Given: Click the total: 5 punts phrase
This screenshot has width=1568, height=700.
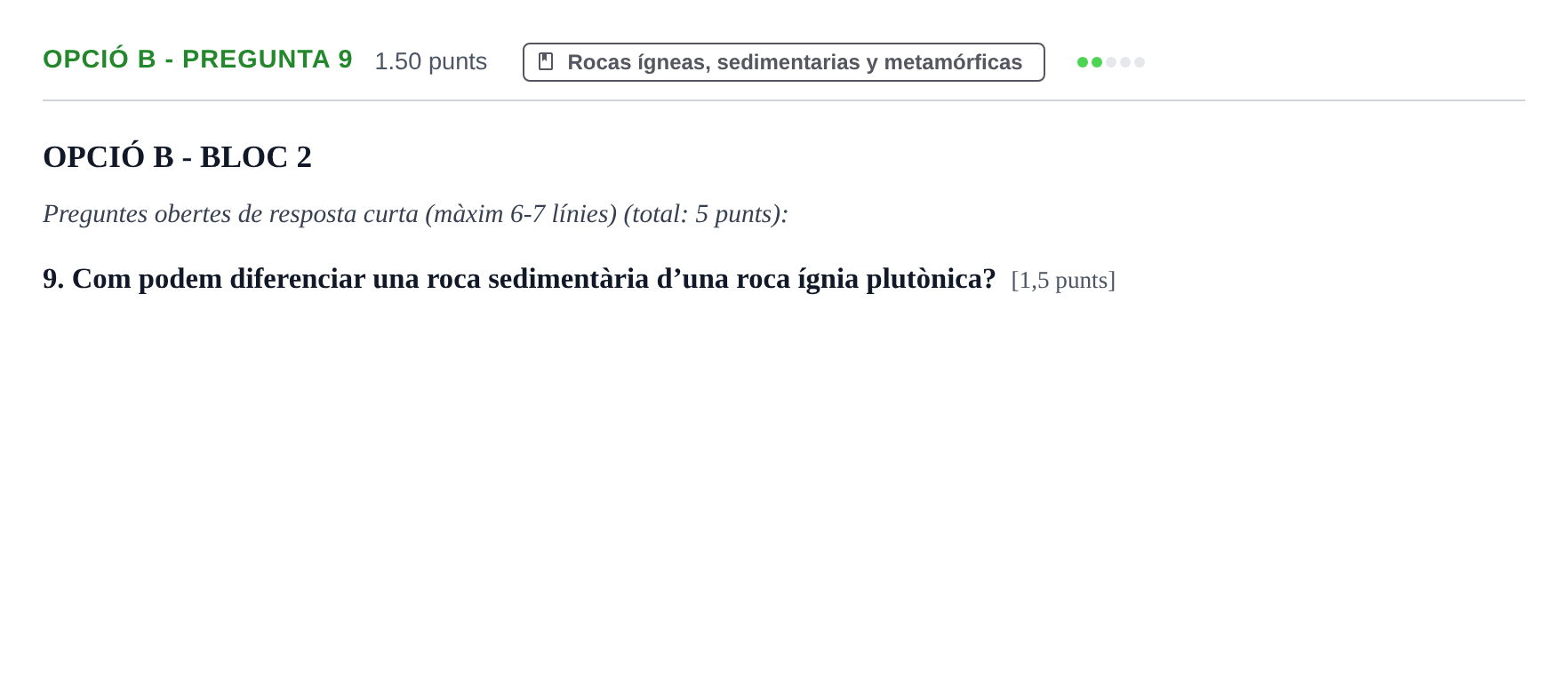Looking at the screenshot, I should click(706, 214).
